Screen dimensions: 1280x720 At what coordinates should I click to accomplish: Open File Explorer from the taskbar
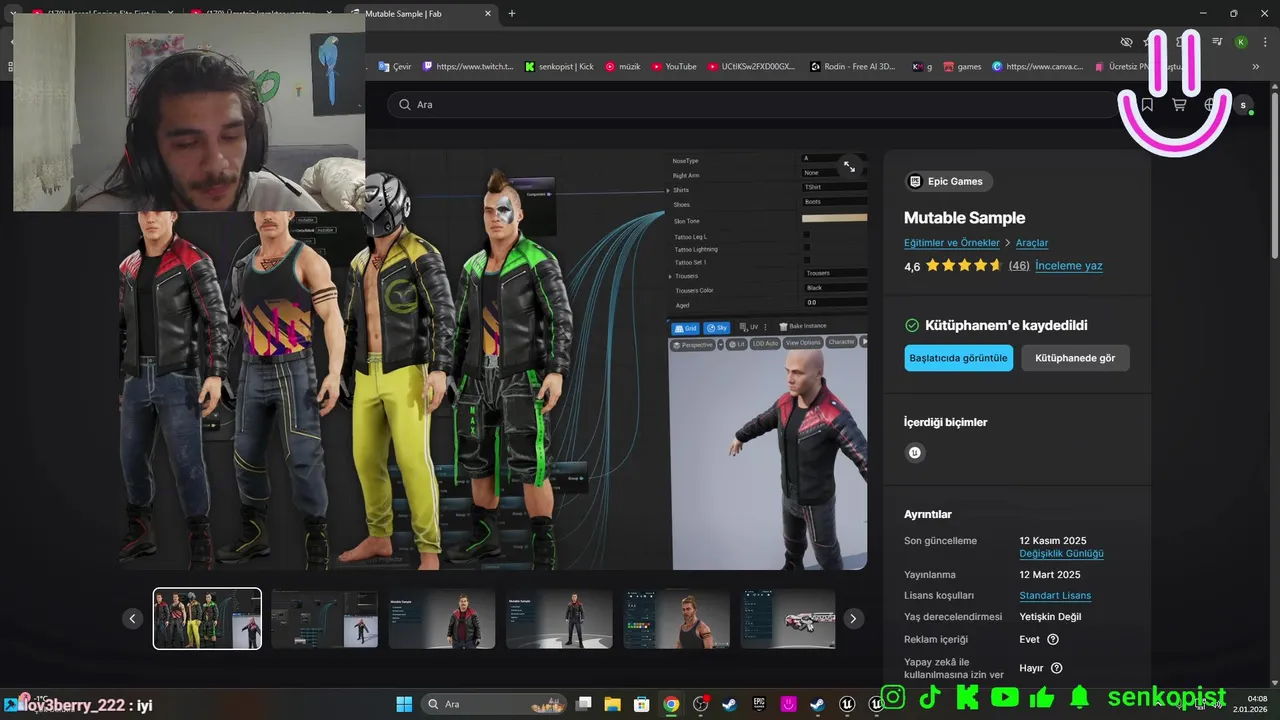pos(613,704)
